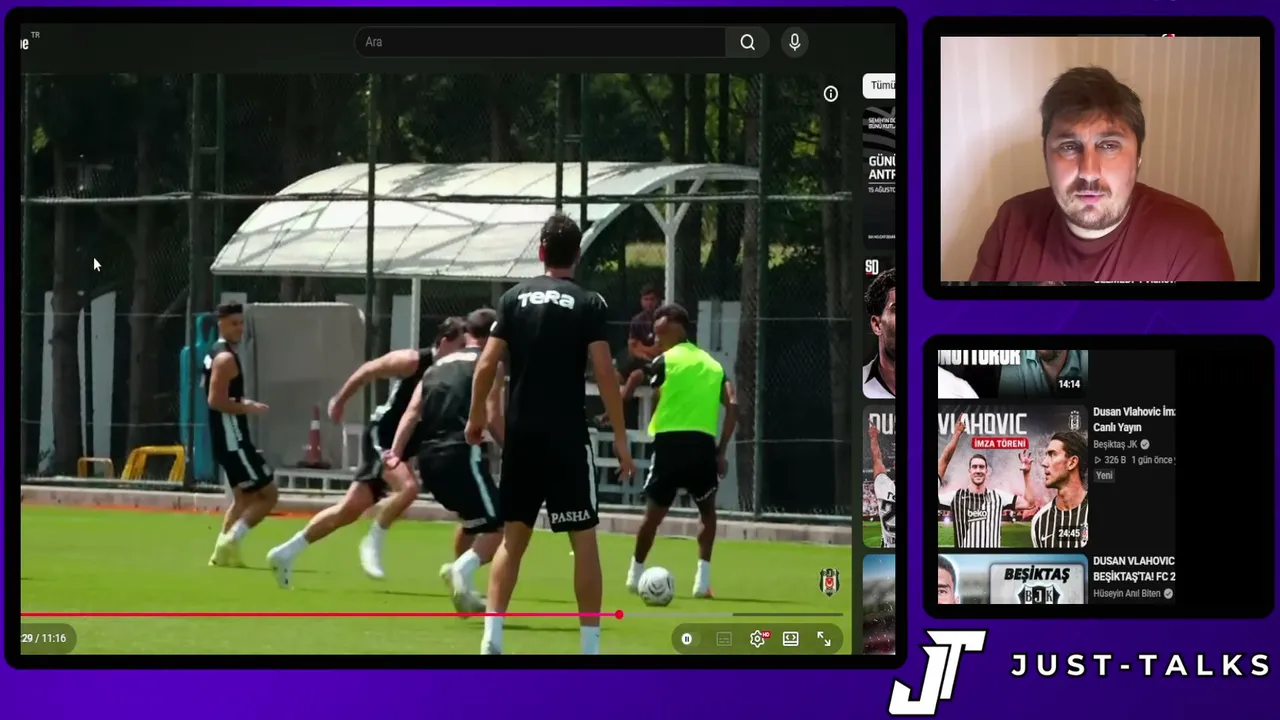
Task: Select the Tümü filter chip
Action: (880, 86)
